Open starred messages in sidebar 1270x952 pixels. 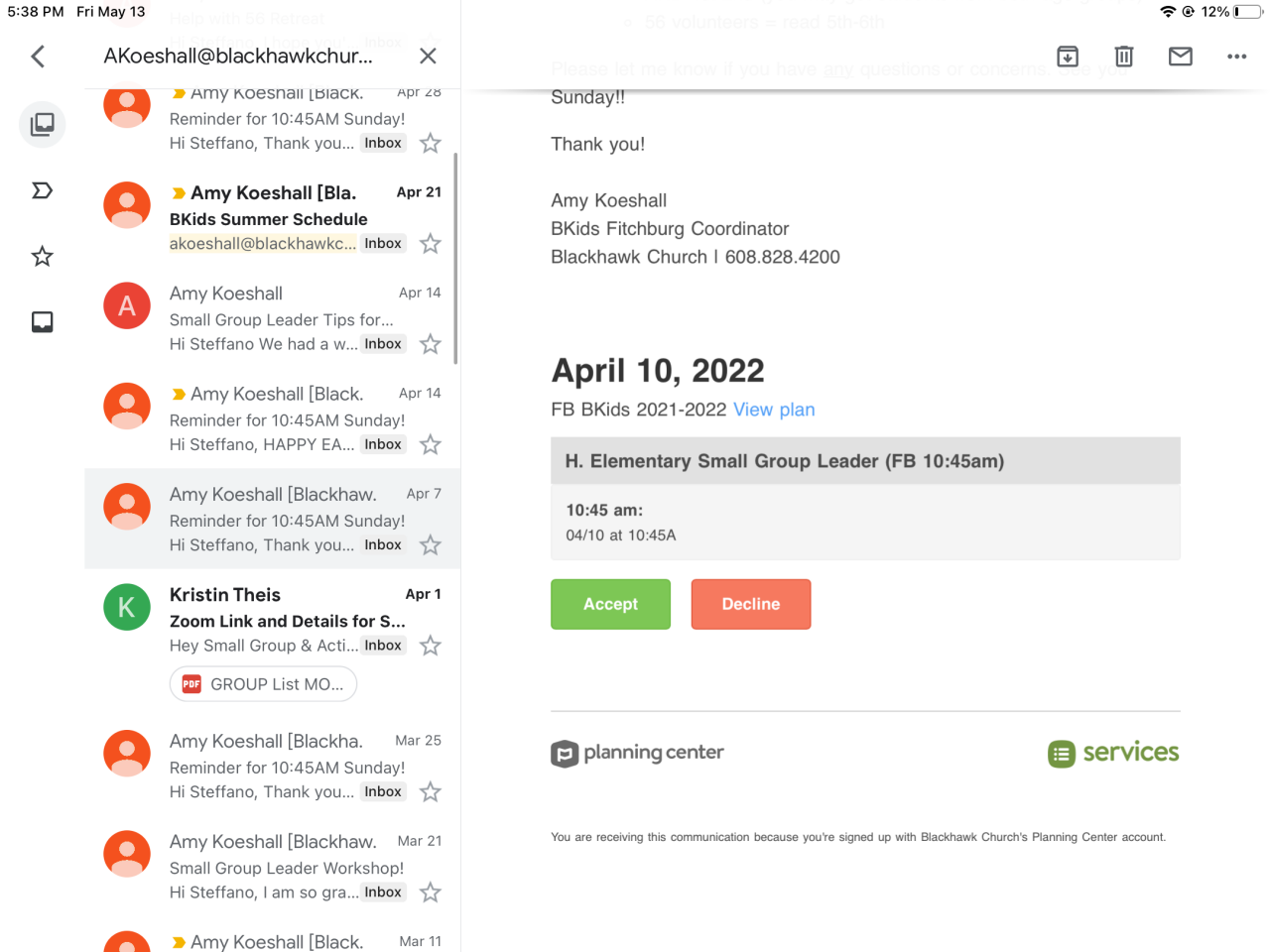(42, 257)
